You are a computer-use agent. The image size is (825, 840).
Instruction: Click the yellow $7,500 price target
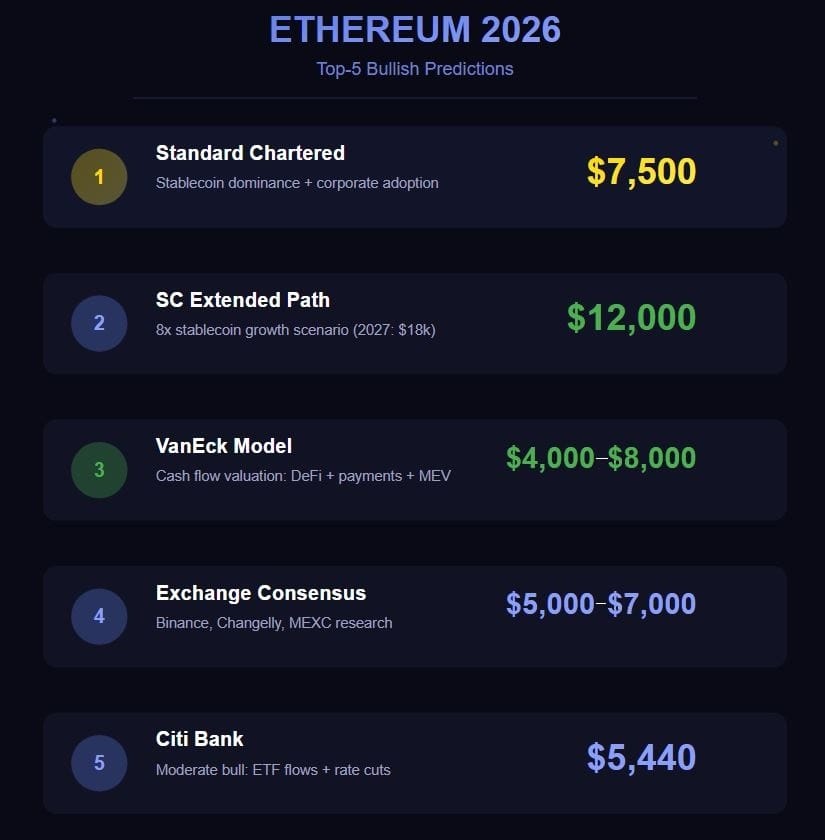tap(641, 172)
